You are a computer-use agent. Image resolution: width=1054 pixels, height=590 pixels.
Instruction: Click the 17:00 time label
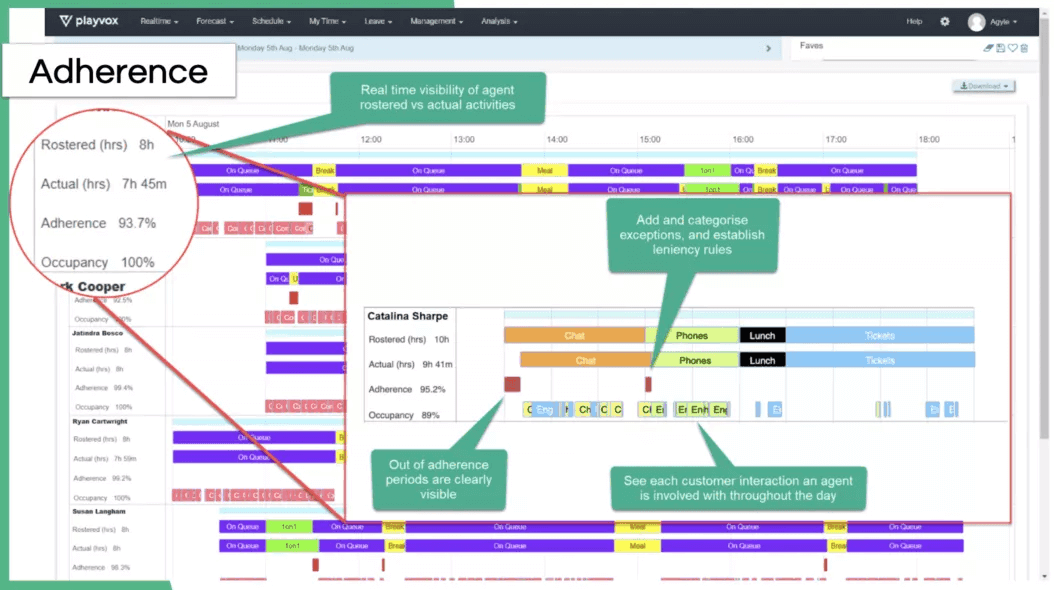[836, 140]
